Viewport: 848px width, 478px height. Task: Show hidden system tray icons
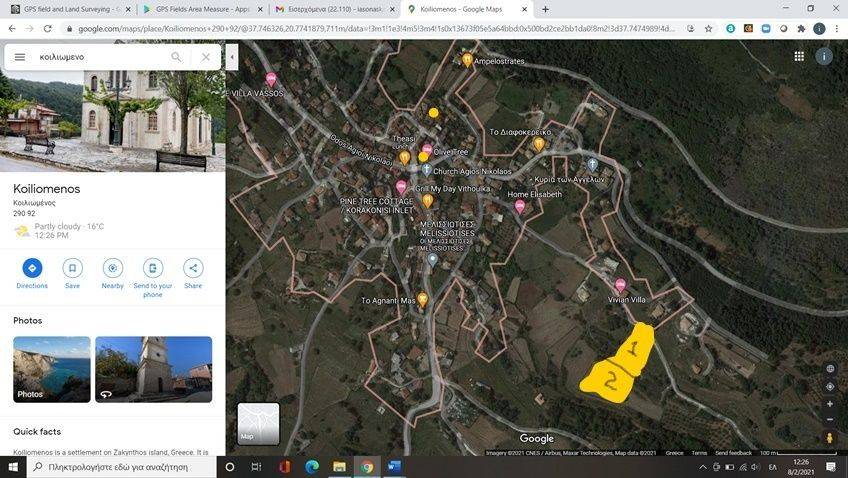[x=702, y=467]
